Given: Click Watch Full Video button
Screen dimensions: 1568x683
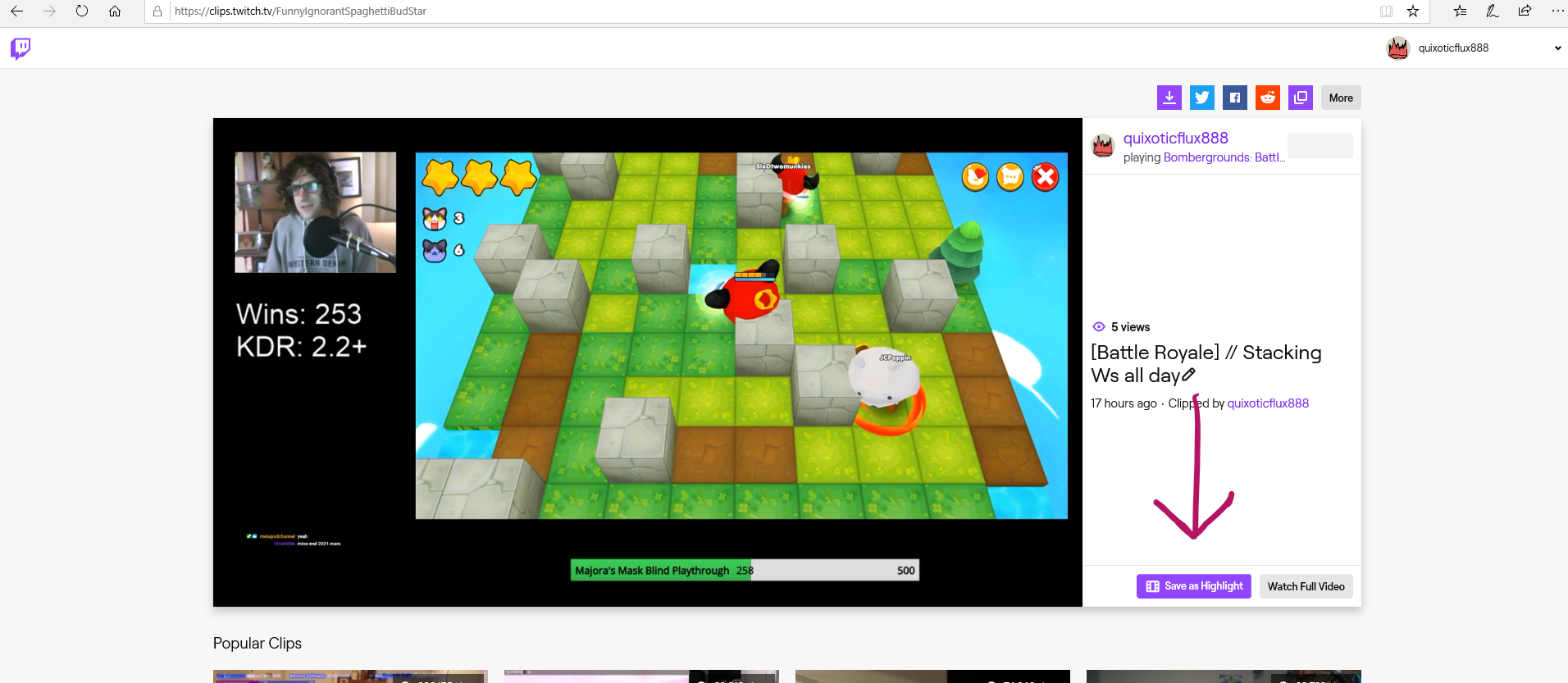Looking at the screenshot, I should (1306, 586).
